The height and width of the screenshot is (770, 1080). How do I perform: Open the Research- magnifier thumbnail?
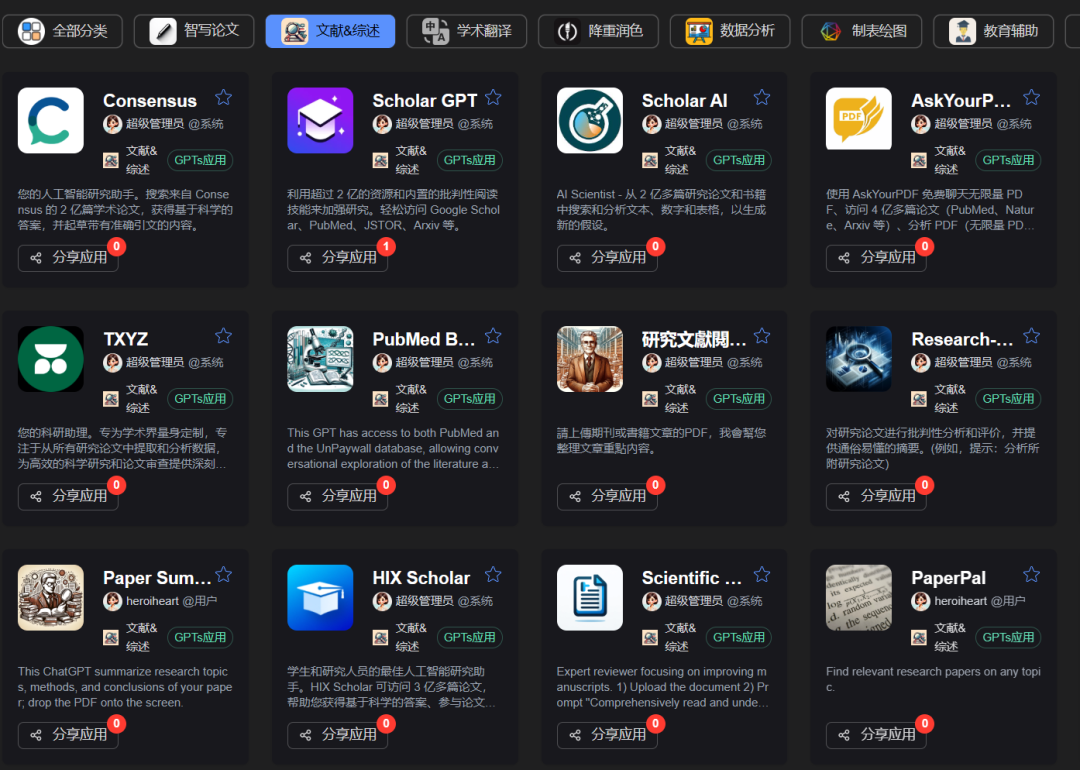click(x=859, y=359)
